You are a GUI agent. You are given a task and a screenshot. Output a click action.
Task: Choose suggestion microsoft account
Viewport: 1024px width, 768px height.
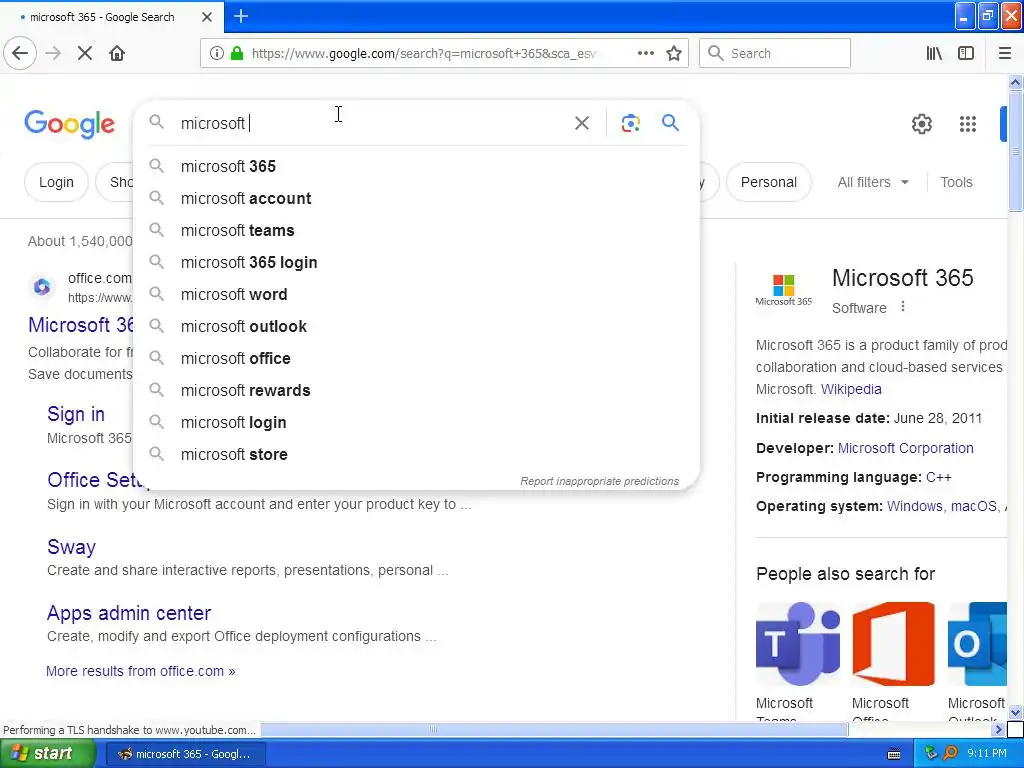(416, 198)
